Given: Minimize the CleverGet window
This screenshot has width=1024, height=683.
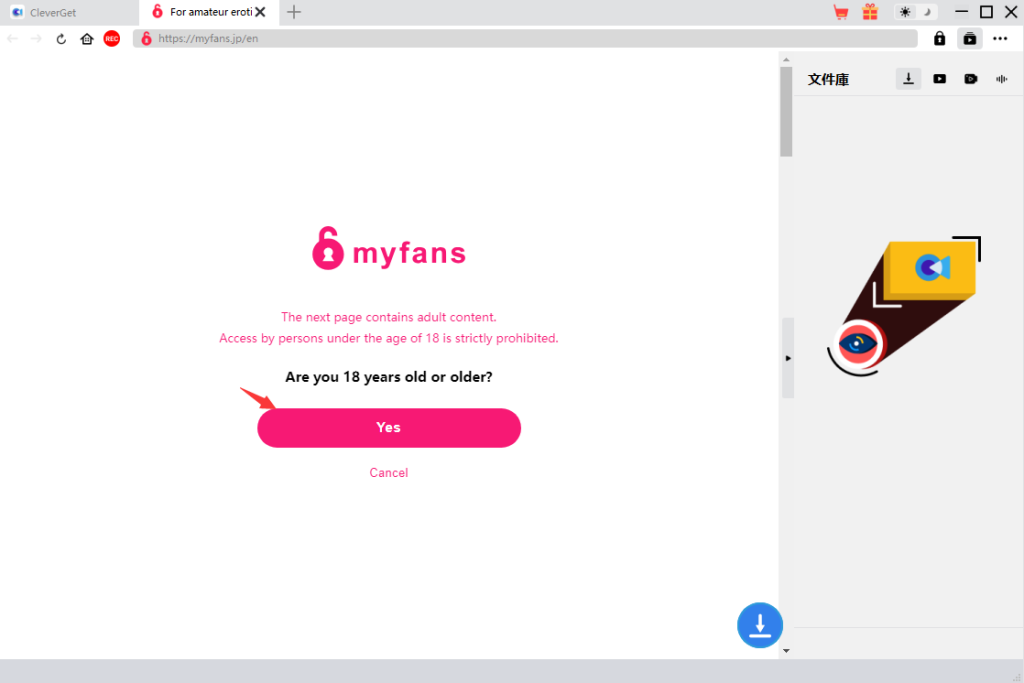Looking at the screenshot, I should [961, 12].
